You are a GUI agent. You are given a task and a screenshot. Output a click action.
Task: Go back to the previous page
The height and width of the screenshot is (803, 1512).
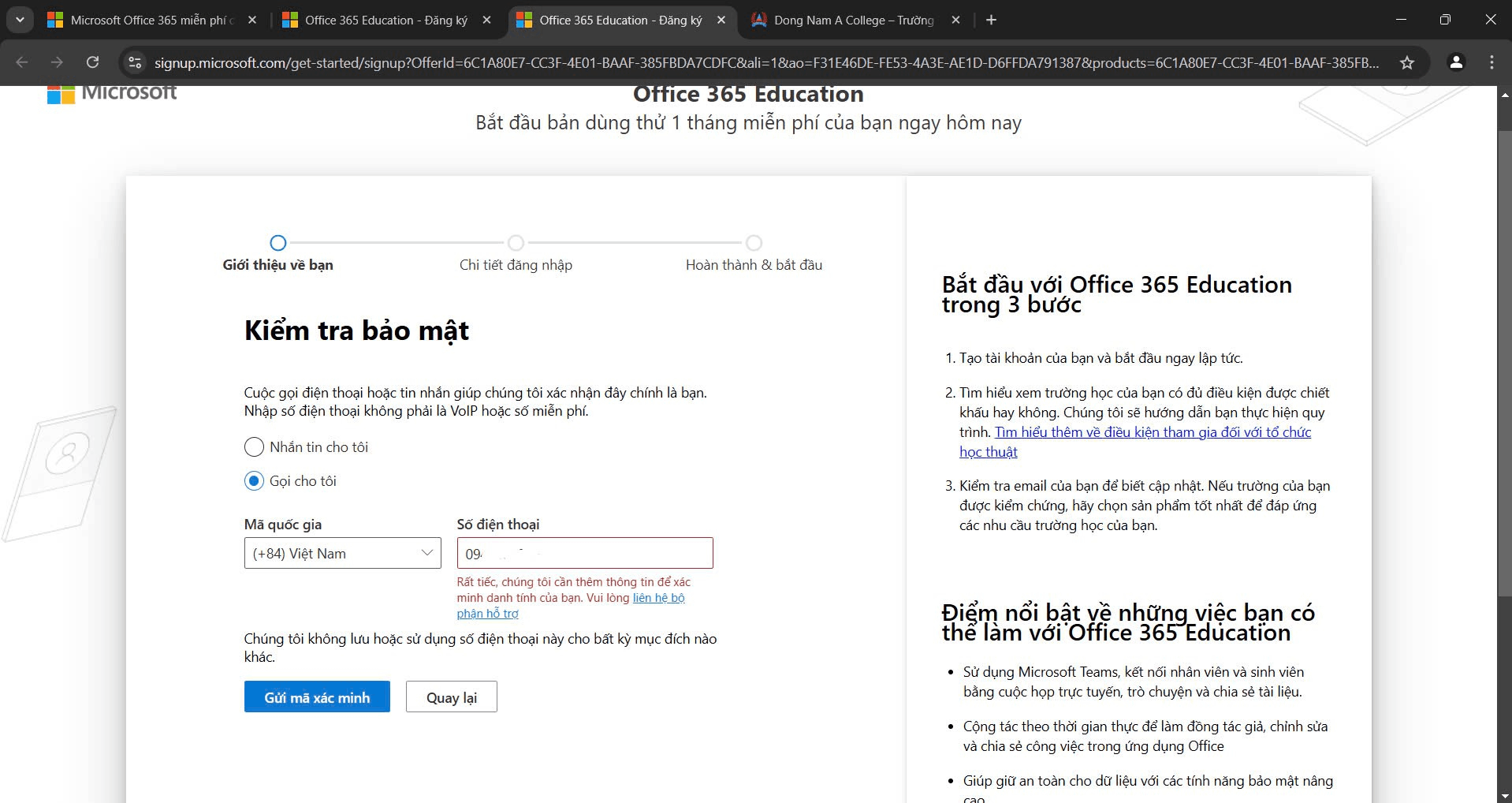coord(22,62)
